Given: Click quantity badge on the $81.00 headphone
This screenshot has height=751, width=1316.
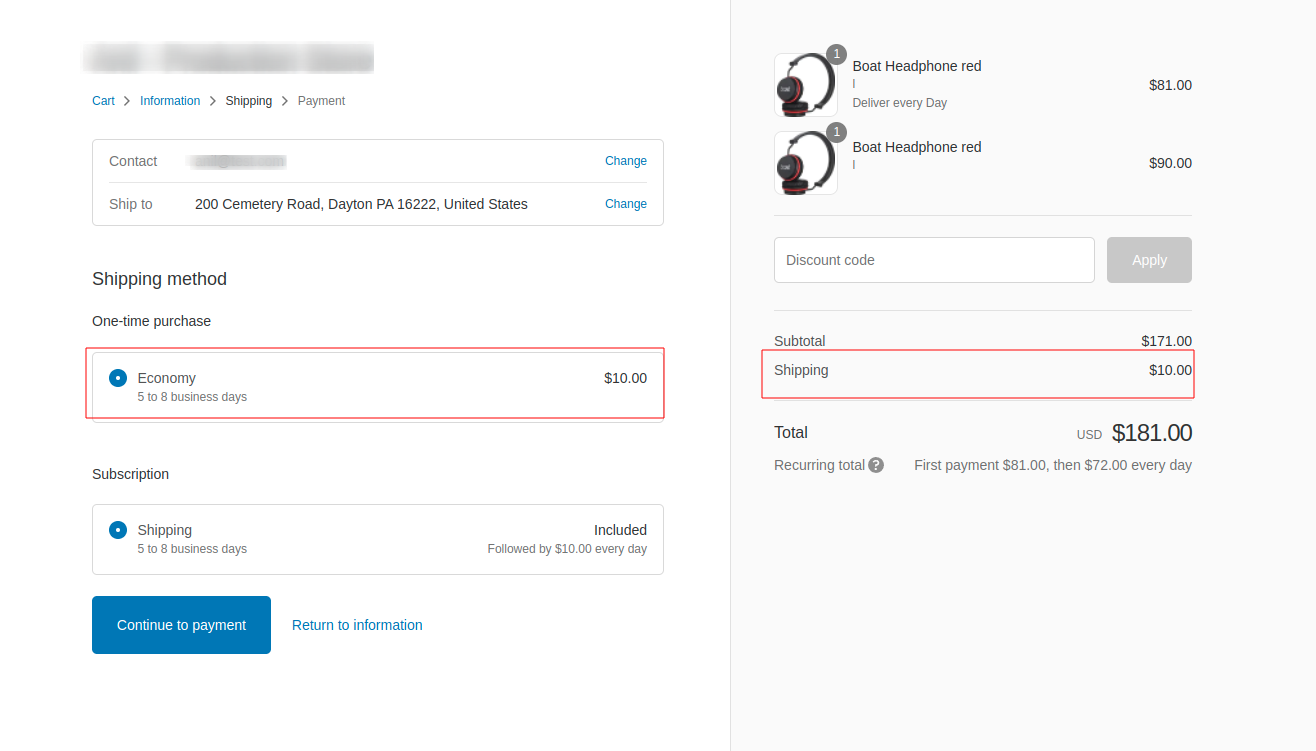Looking at the screenshot, I should [837, 54].
